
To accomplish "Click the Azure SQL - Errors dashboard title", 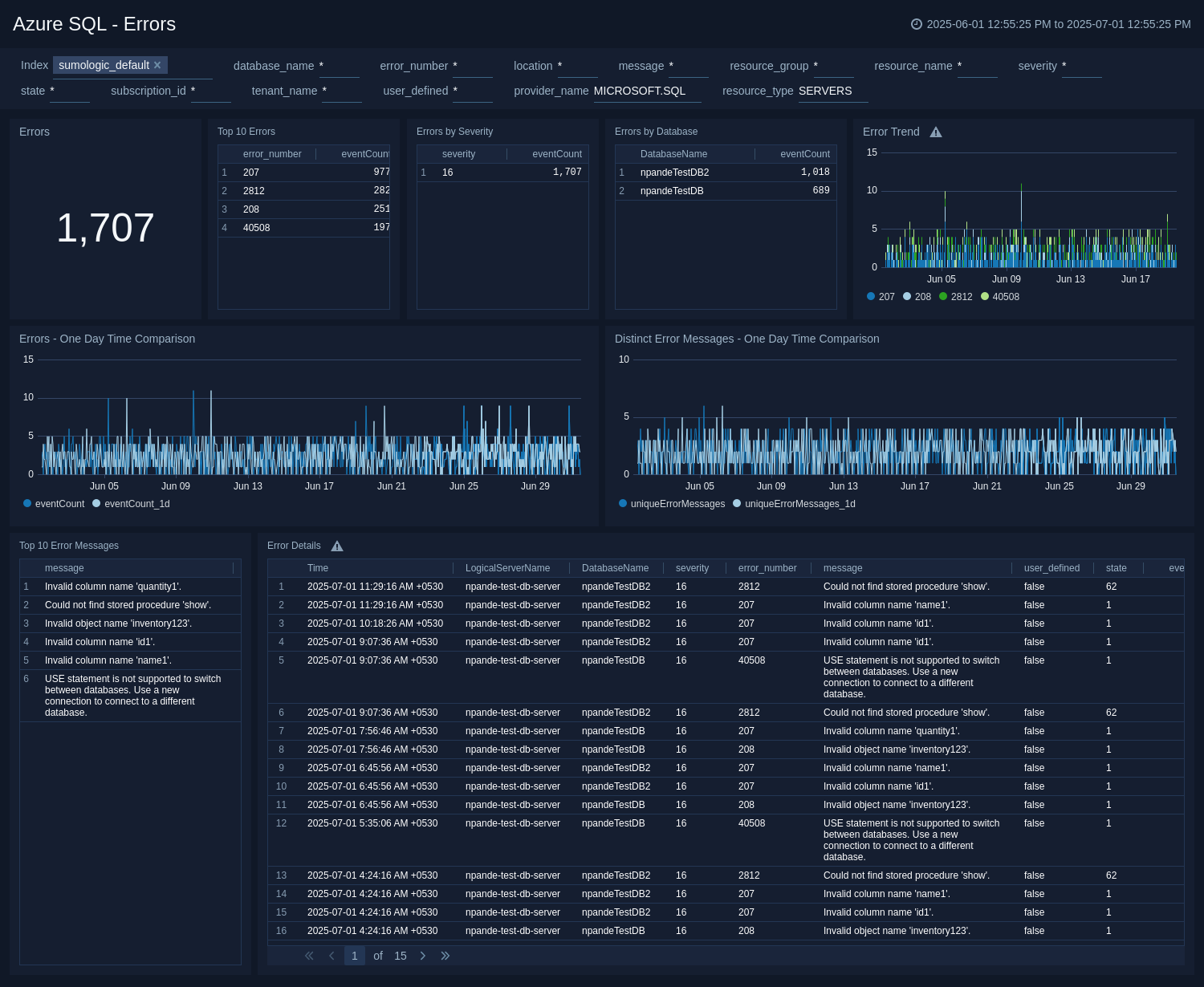I will tap(95, 24).
